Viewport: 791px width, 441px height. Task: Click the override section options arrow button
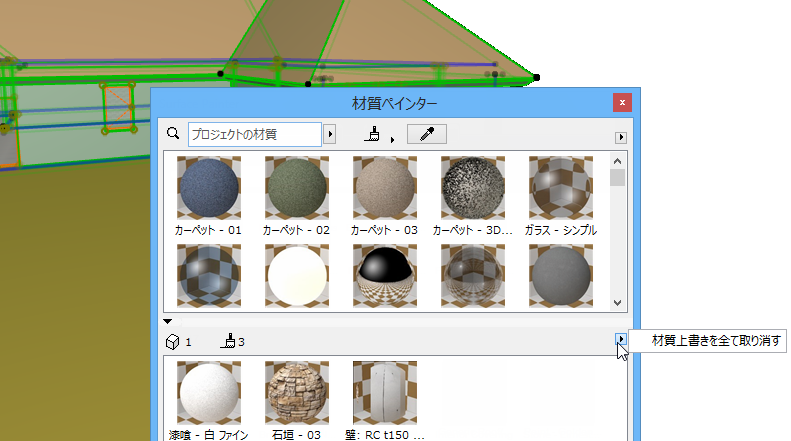(x=620, y=339)
